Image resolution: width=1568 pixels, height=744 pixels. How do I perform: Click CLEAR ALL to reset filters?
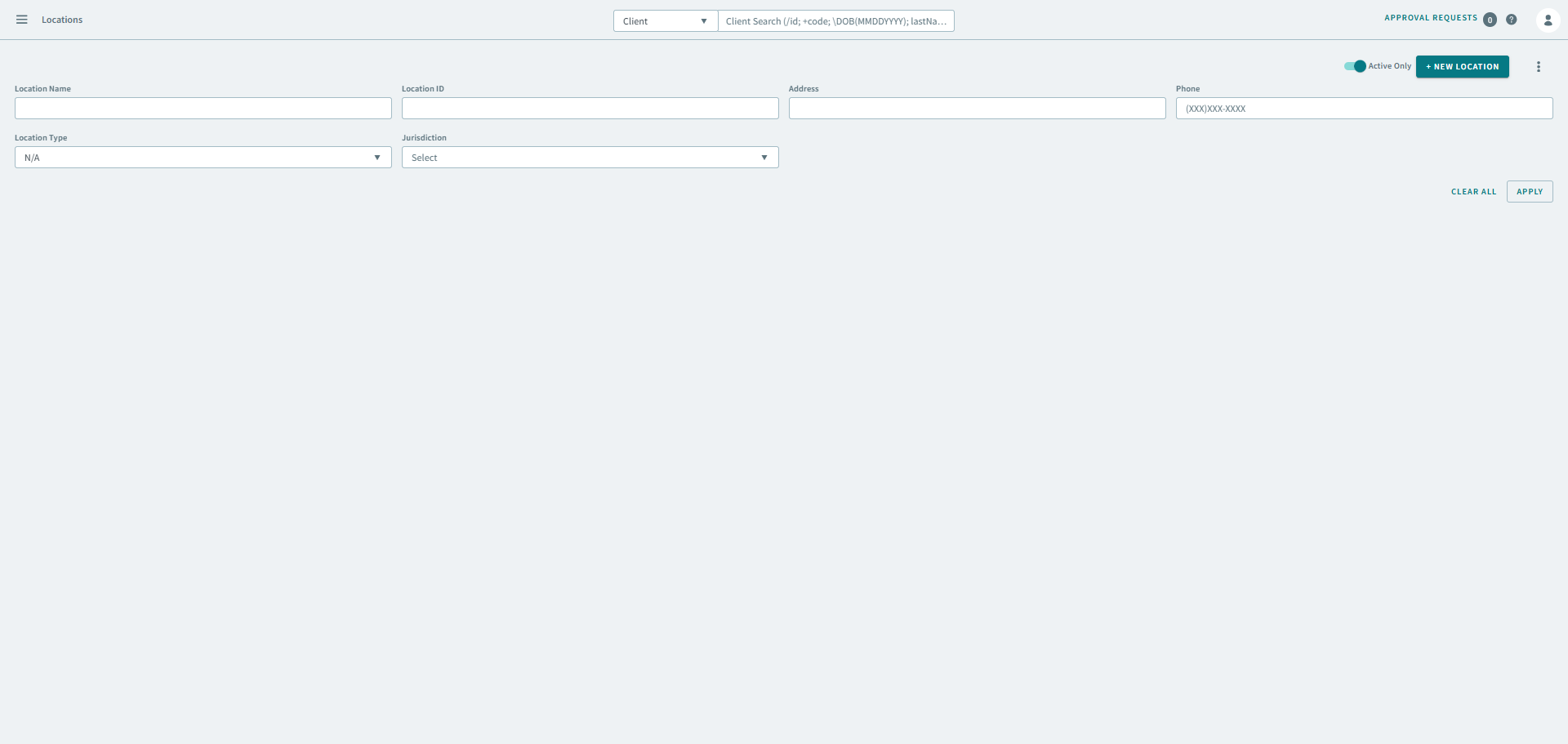(x=1473, y=191)
